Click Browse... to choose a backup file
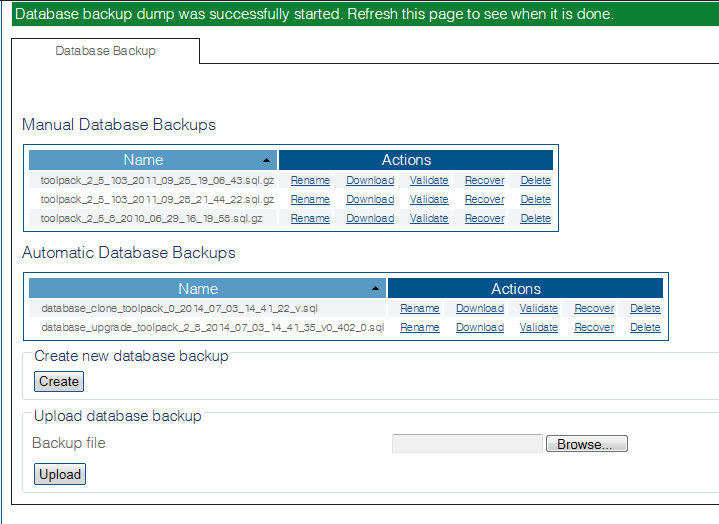 tap(586, 444)
